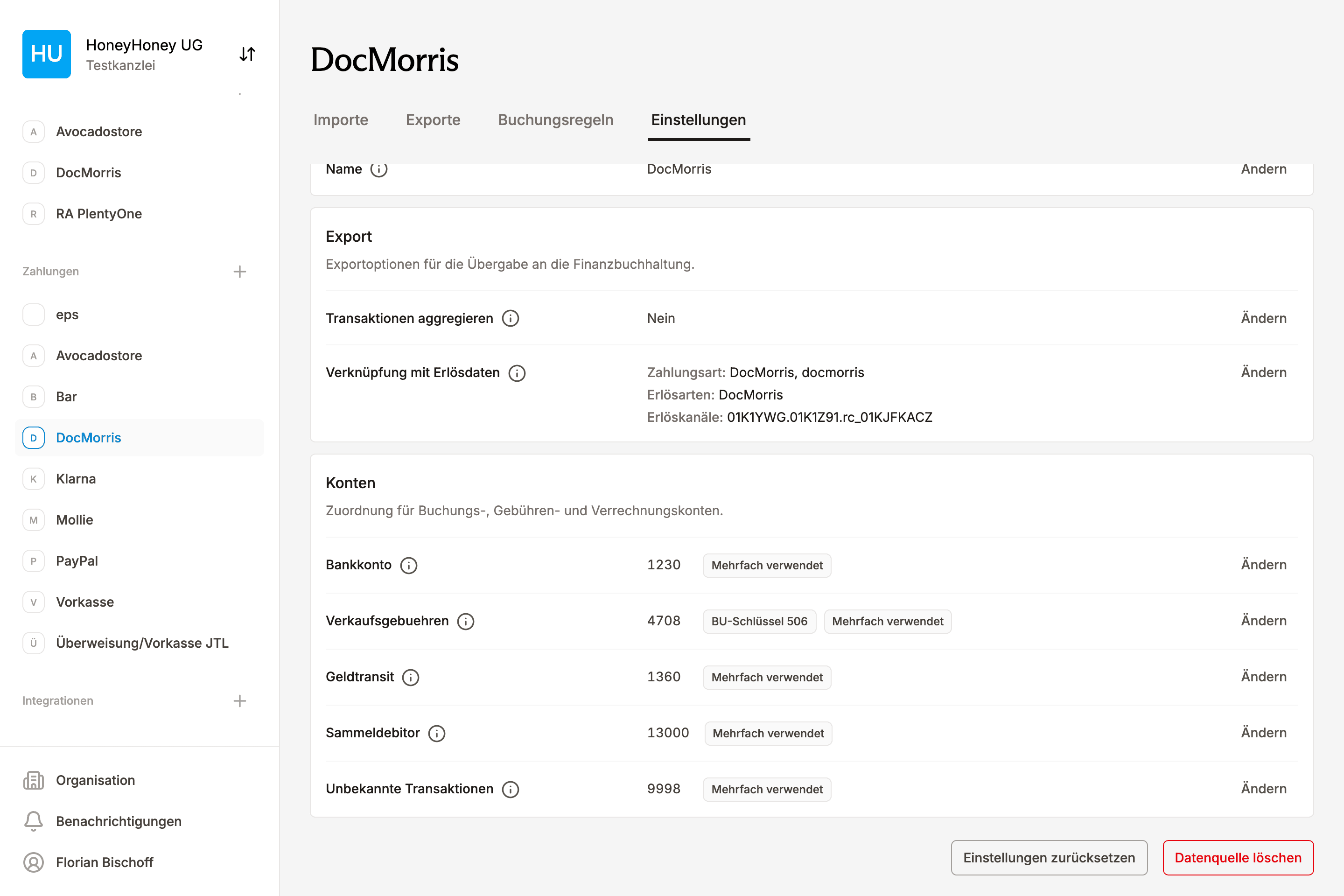Open eps payment source
This screenshot has height=896, width=1344.
140,315
